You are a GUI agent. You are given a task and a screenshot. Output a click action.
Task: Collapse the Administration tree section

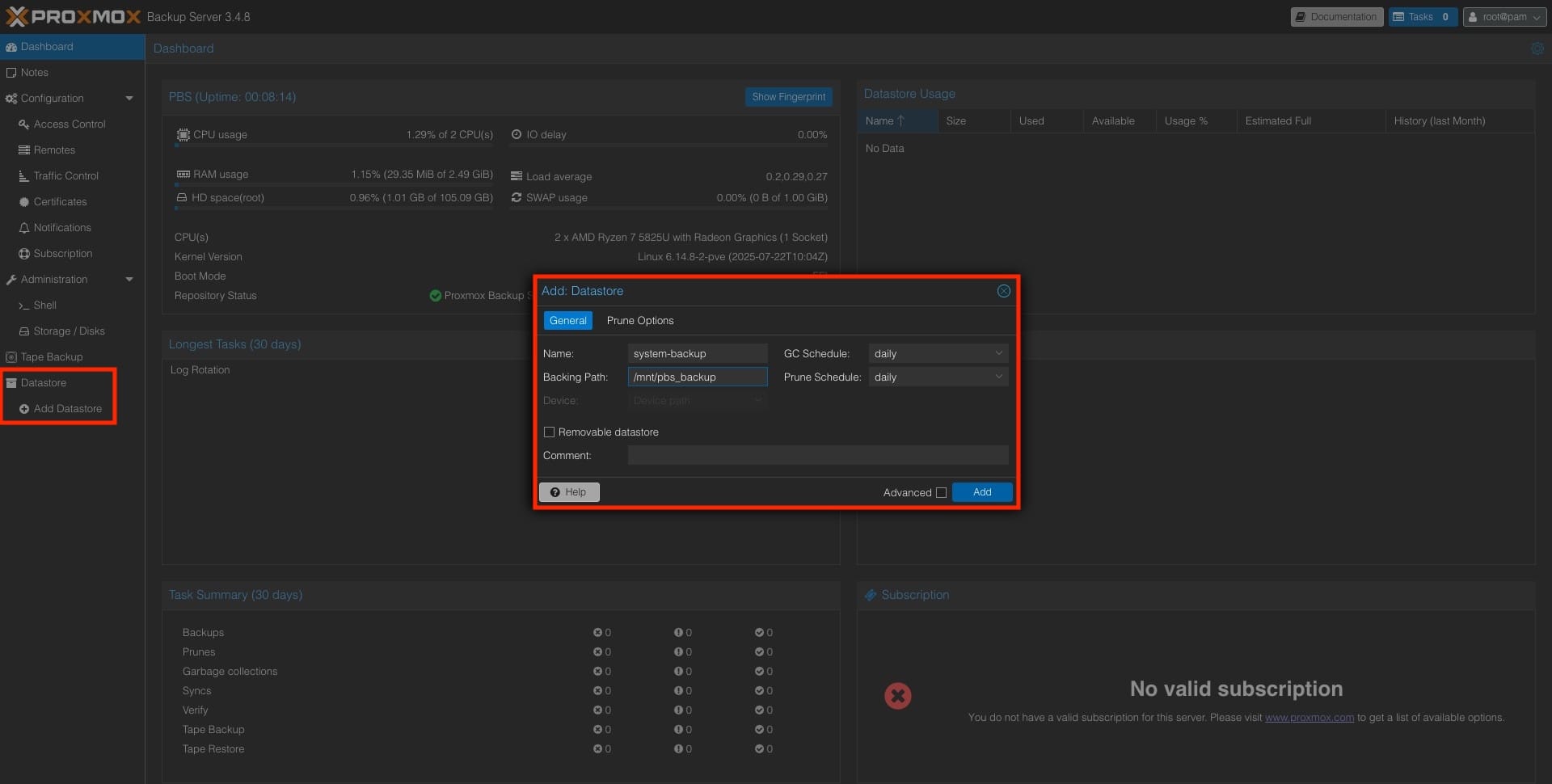pyautogui.click(x=129, y=280)
